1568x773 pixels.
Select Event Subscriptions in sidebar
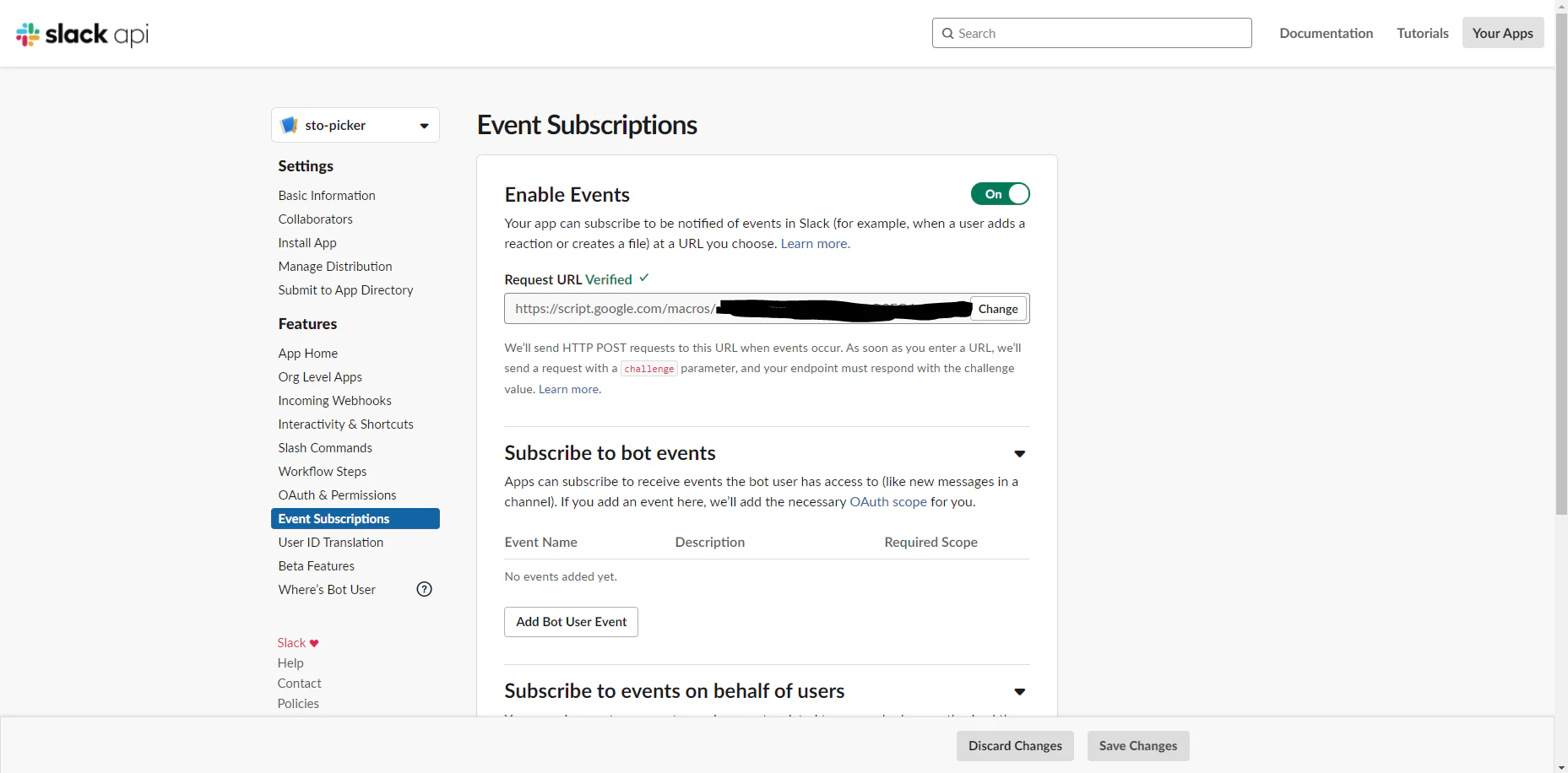coord(355,519)
